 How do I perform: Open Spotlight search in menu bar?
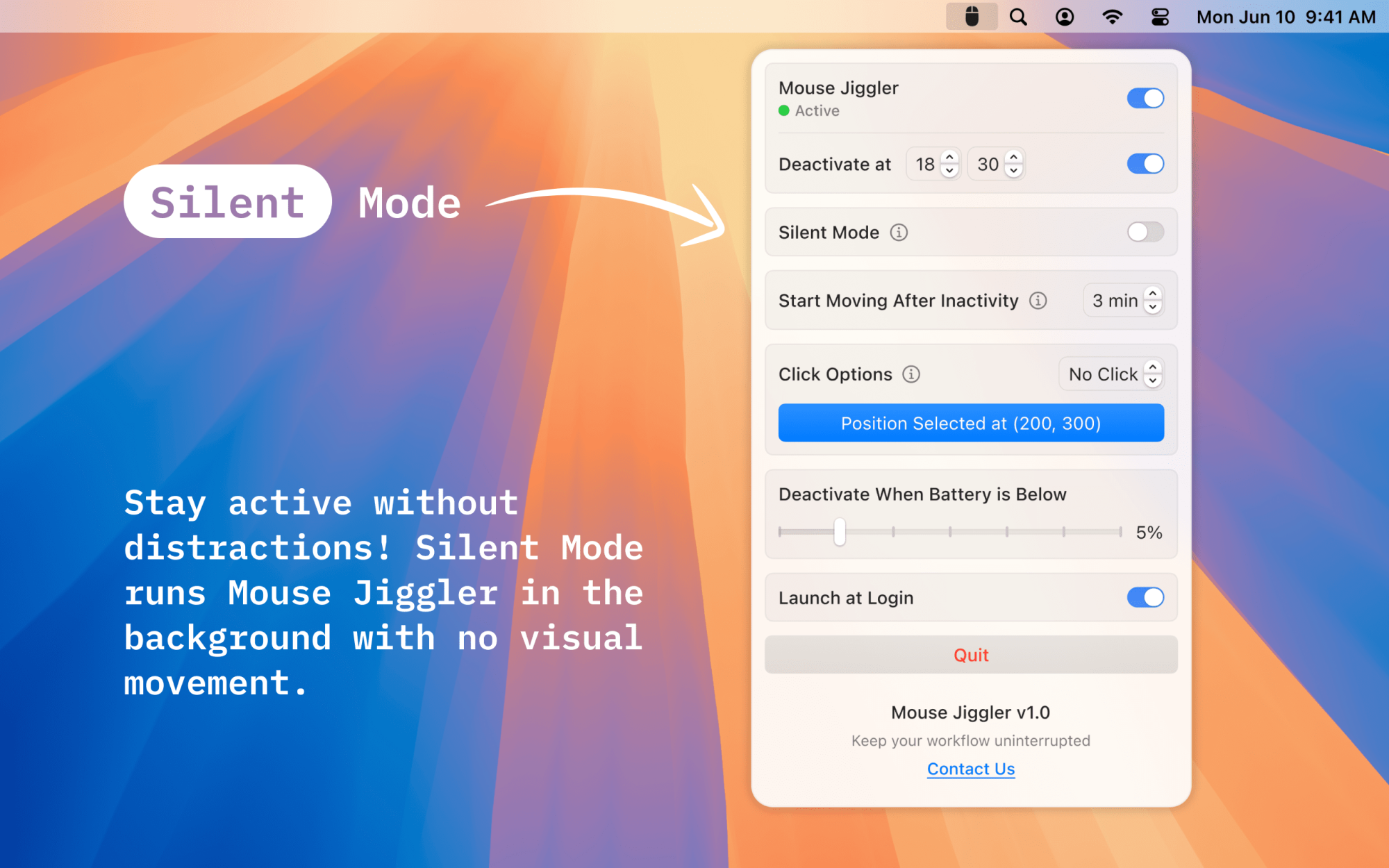(1018, 17)
